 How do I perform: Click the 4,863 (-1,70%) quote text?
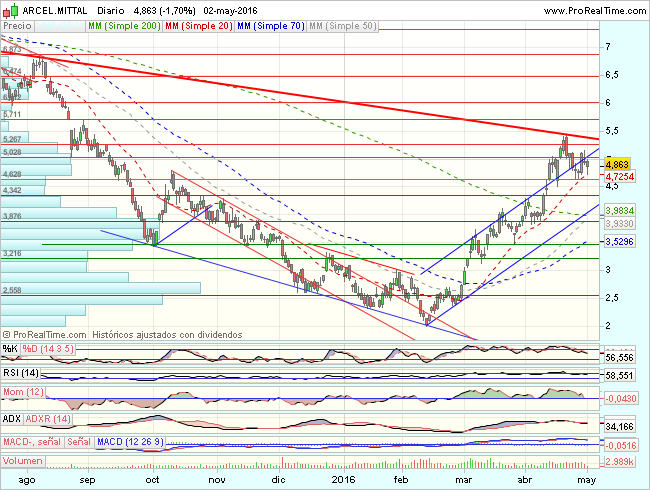164,11
